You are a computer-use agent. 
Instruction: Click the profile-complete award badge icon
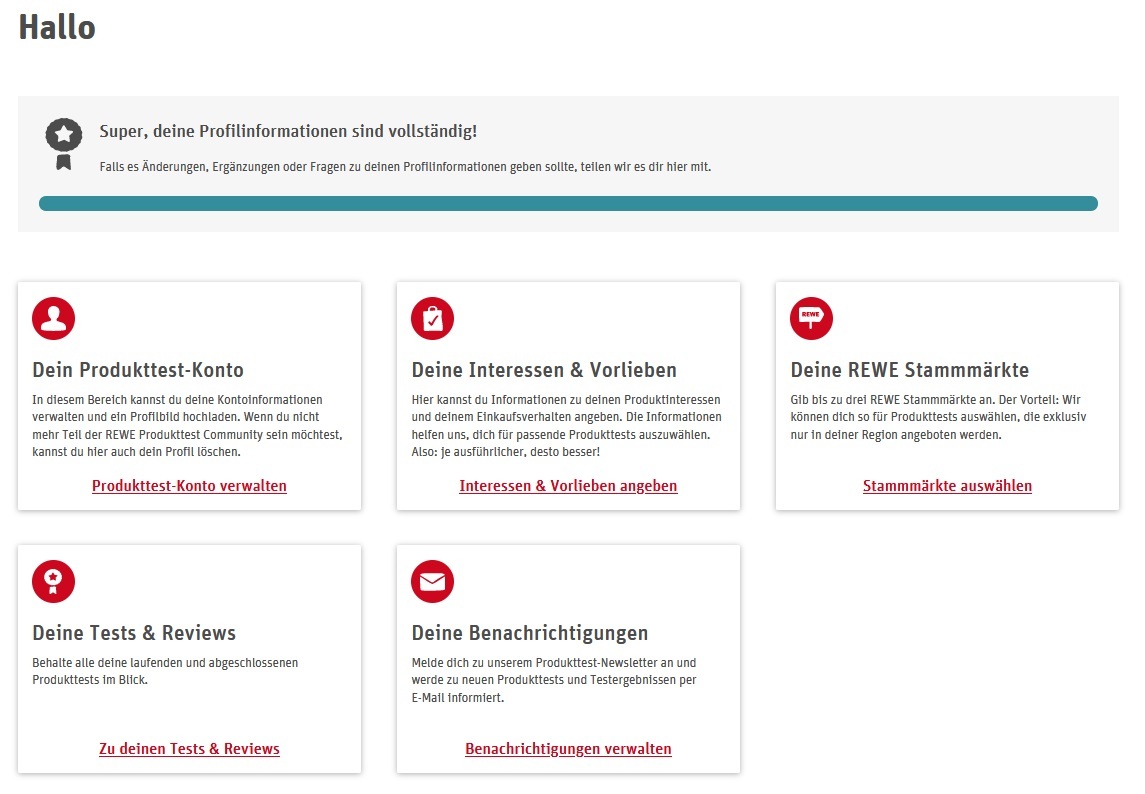(64, 144)
